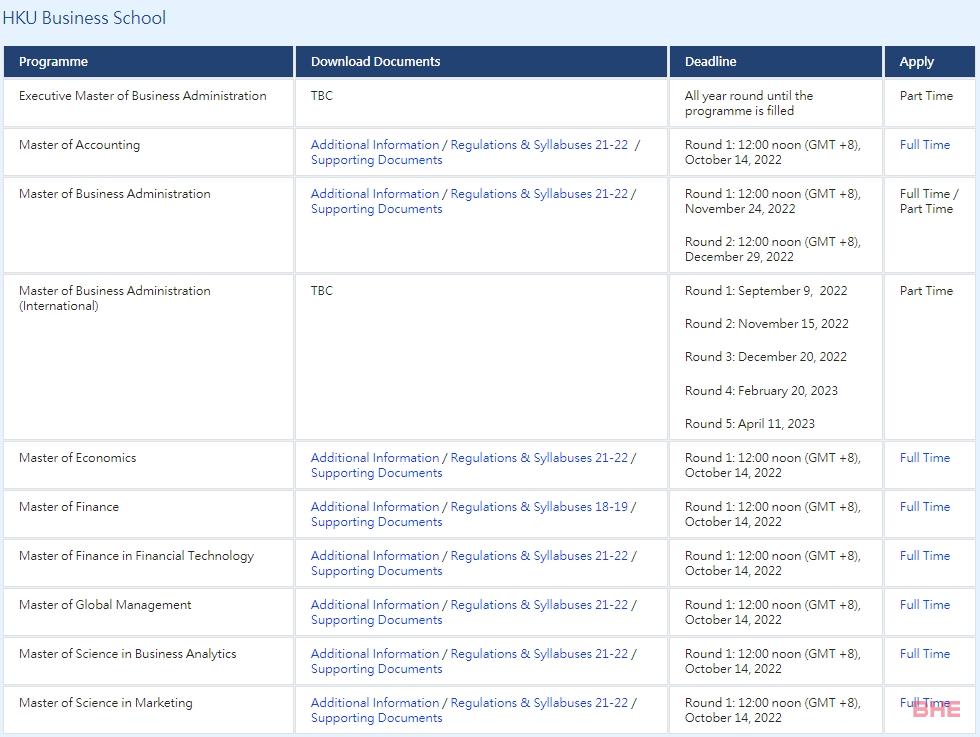Click Full Time apply link for Master of Economics
Image resolution: width=980 pixels, height=737 pixels.
(925, 458)
